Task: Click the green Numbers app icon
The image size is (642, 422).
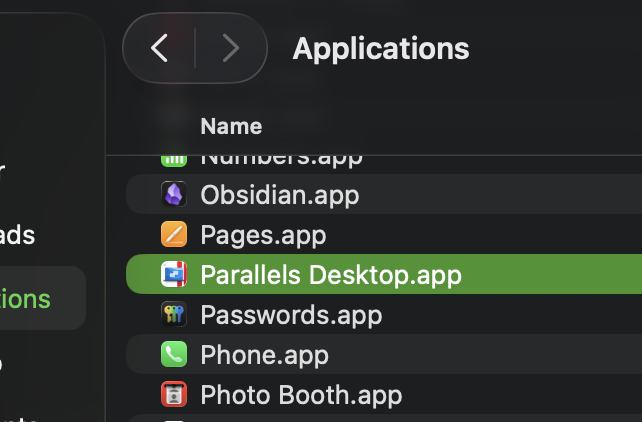Action: point(174,159)
